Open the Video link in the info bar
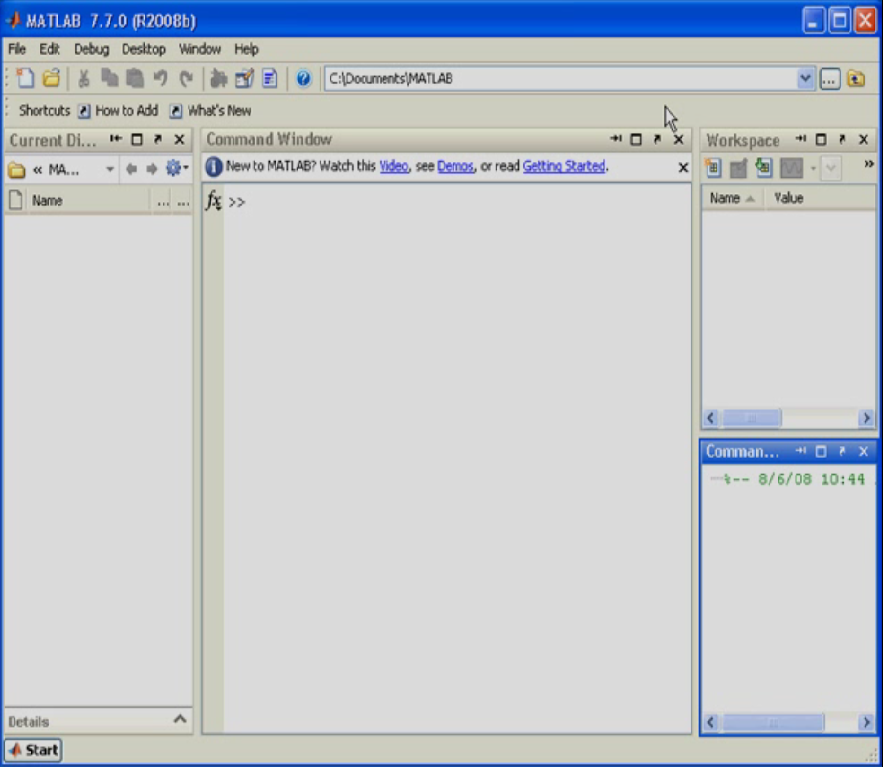The image size is (883, 768). (x=394, y=166)
